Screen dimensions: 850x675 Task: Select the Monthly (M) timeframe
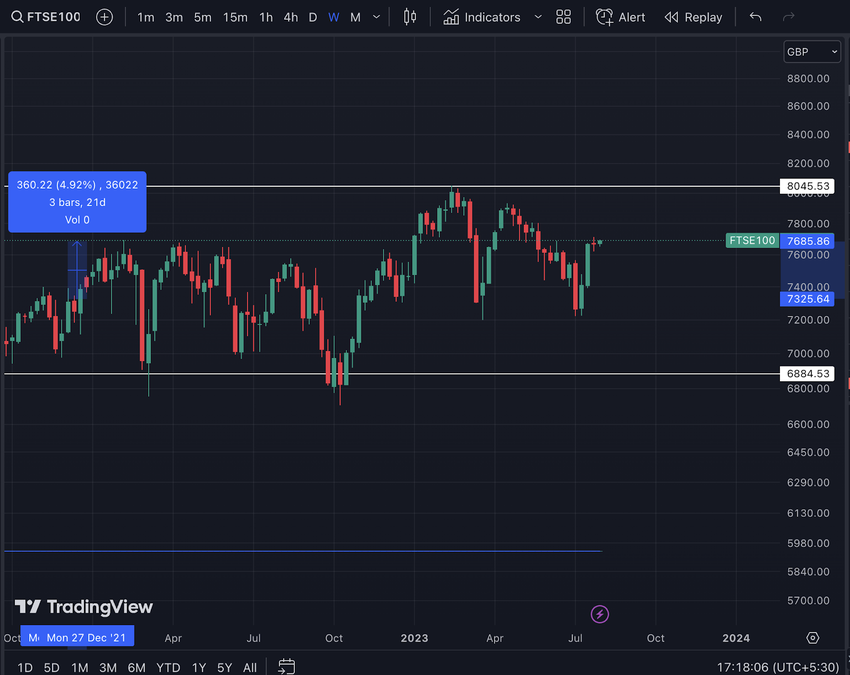pyautogui.click(x=355, y=17)
